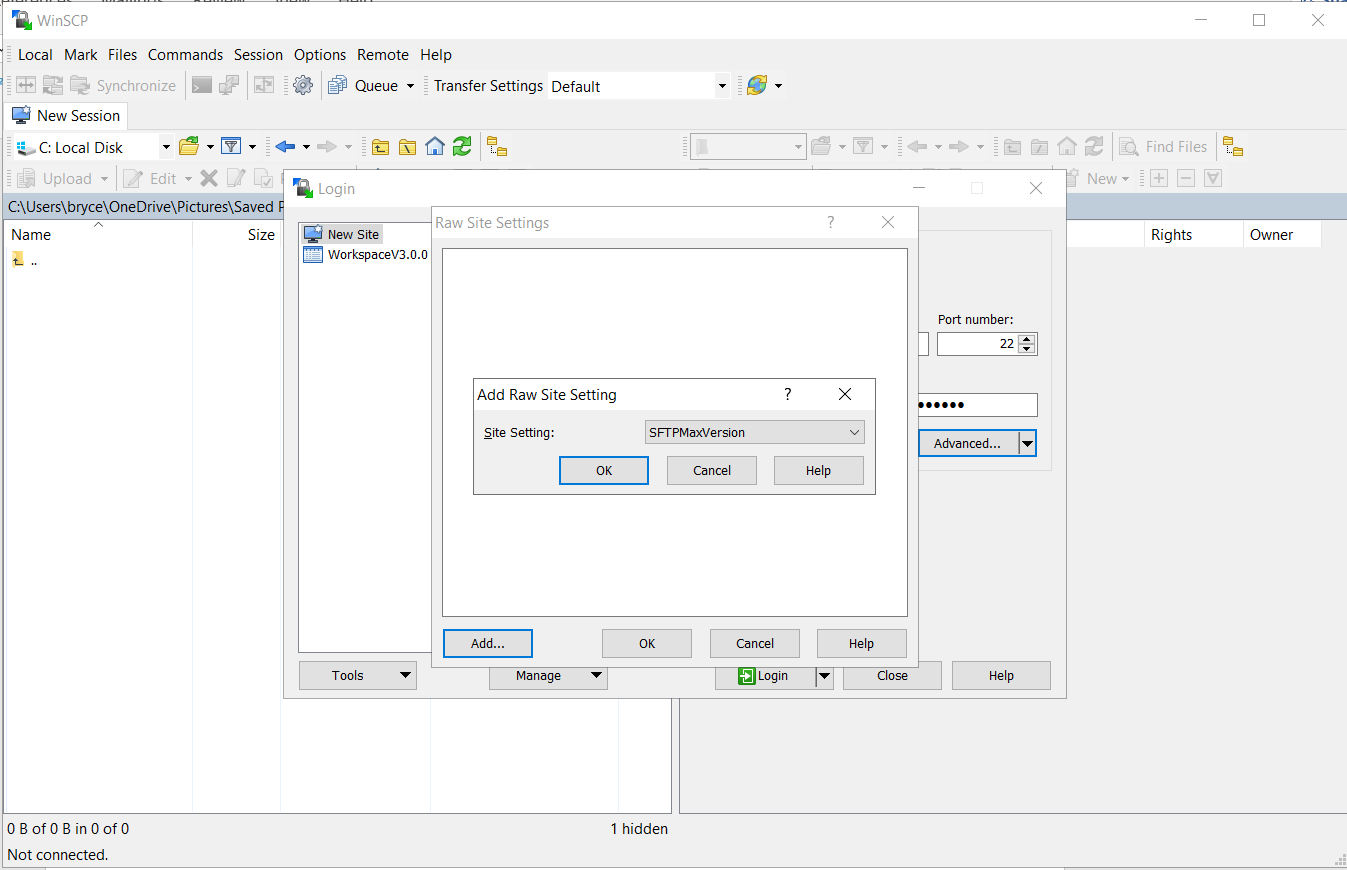The width and height of the screenshot is (1347, 870).
Task: Click the local panel Filter icon
Action: (231, 147)
